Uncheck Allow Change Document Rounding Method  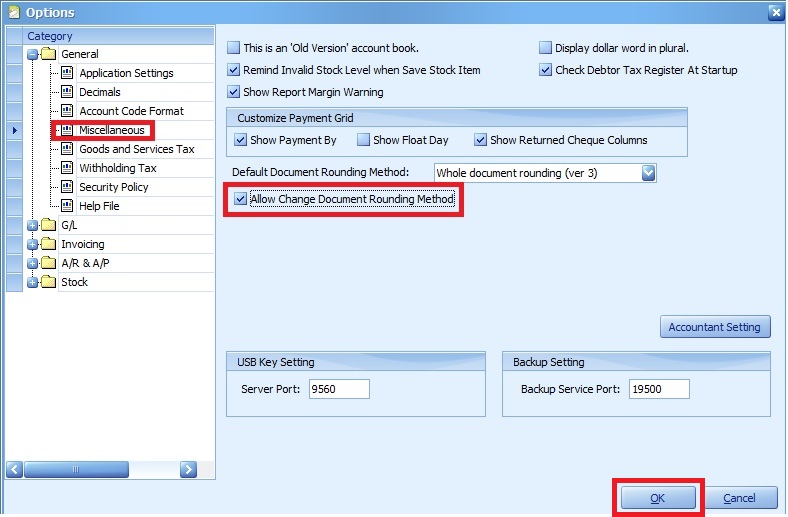pyautogui.click(x=240, y=200)
